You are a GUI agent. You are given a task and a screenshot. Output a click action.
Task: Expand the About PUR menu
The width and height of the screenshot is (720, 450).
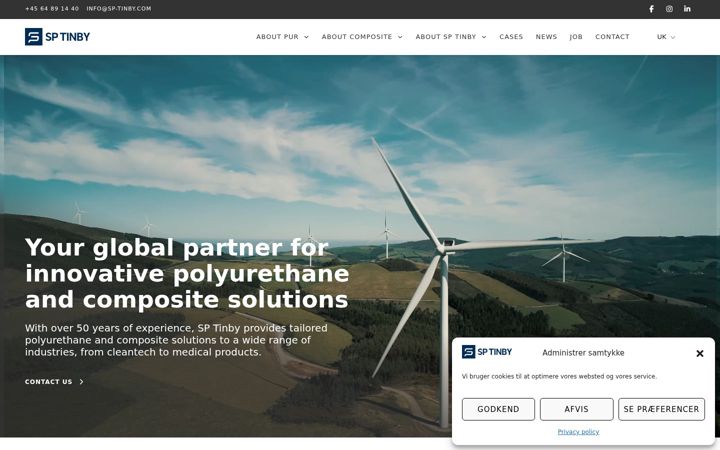(x=282, y=37)
